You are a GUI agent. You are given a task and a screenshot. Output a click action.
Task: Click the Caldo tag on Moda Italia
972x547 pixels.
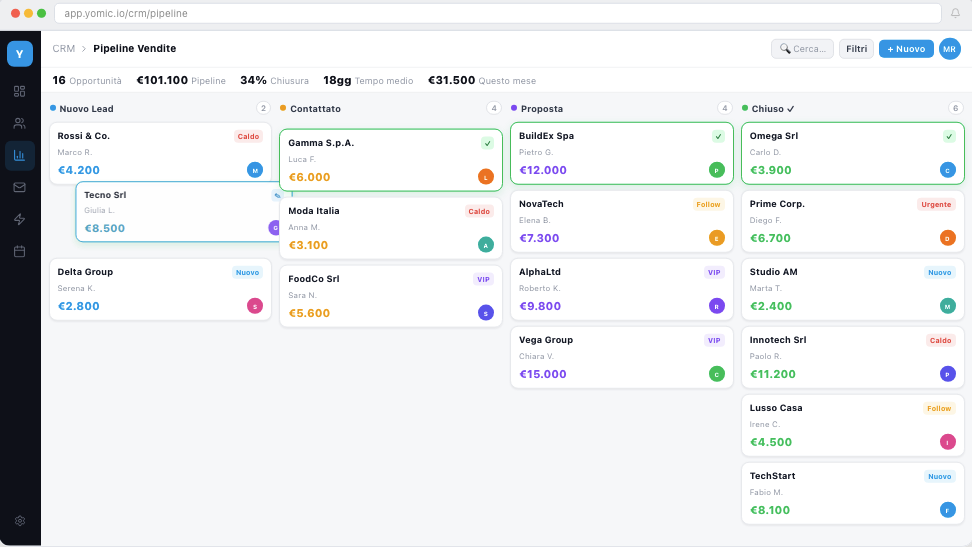[479, 211]
